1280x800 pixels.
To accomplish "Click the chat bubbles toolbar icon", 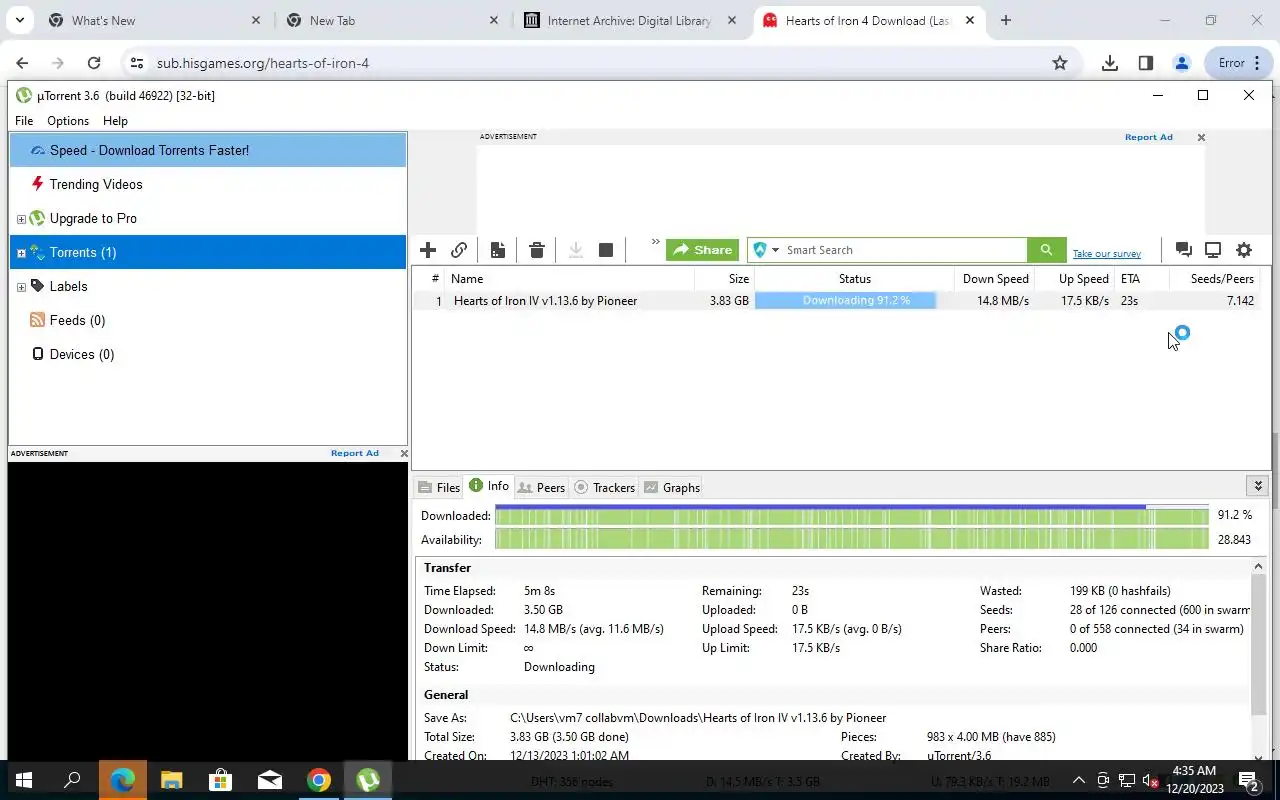I will click(1184, 250).
